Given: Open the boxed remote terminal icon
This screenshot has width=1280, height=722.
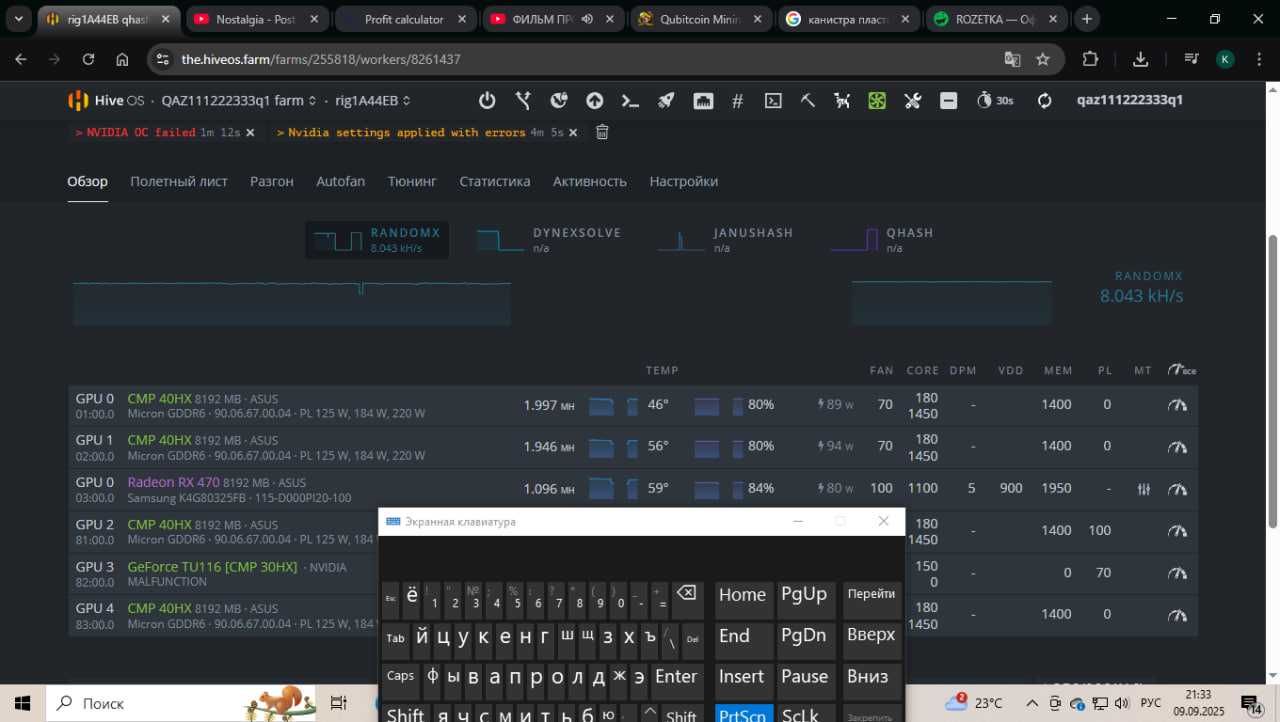Looking at the screenshot, I should pyautogui.click(x=773, y=100).
